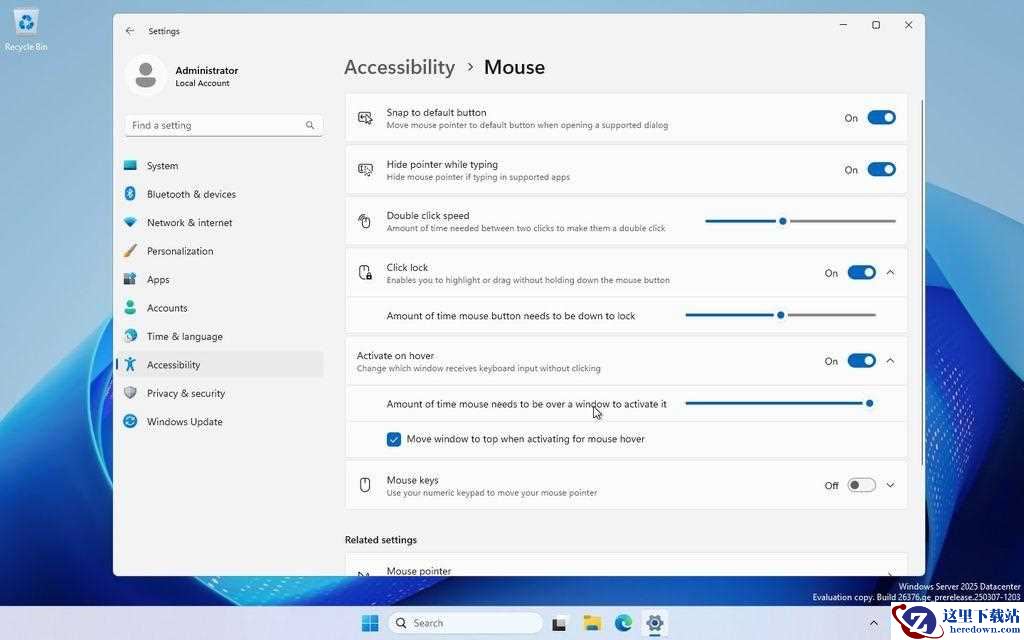Click the taskbar Search box
This screenshot has height=640, width=1024.
[466, 623]
